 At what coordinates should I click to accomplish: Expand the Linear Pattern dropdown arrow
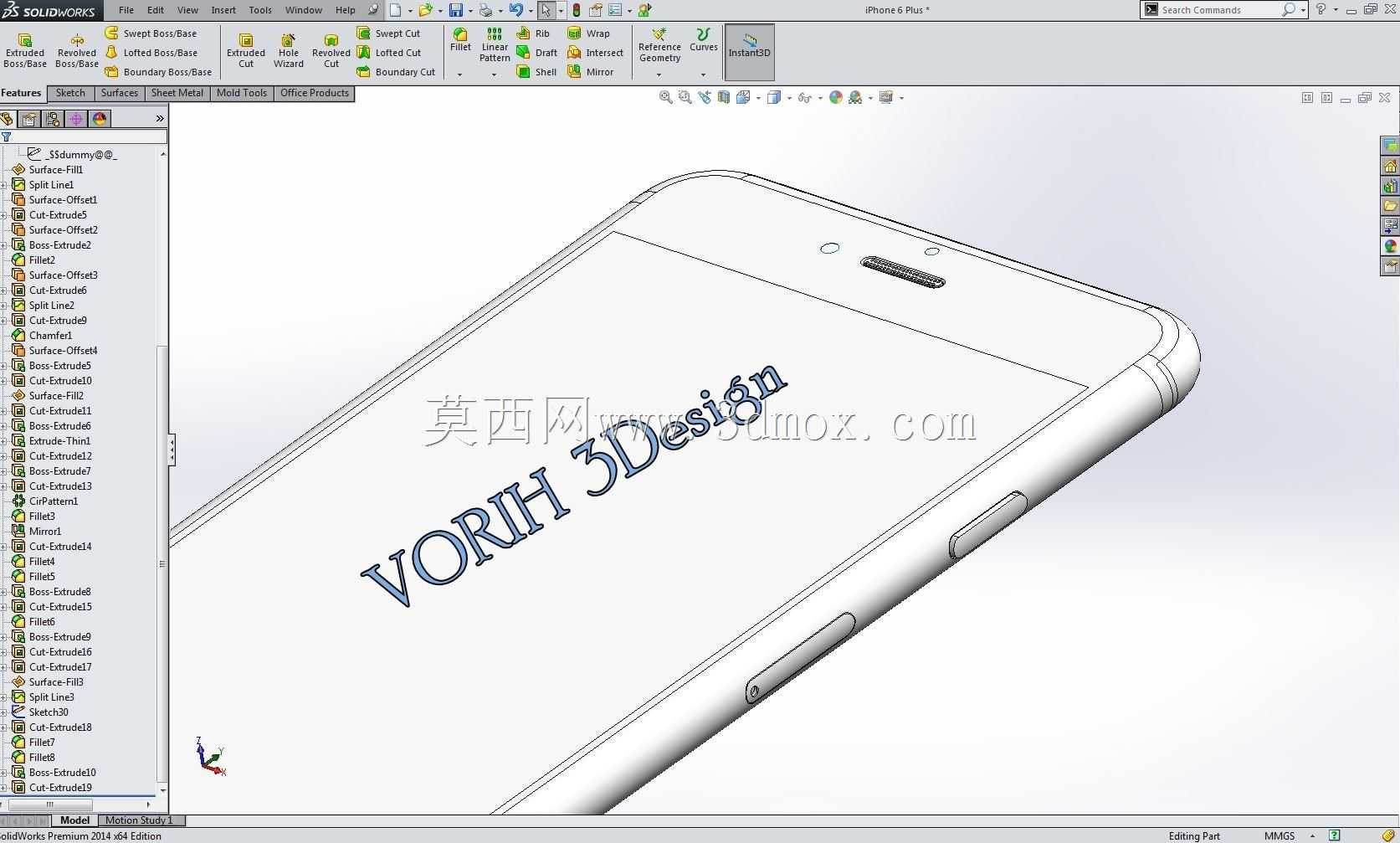point(494,75)
